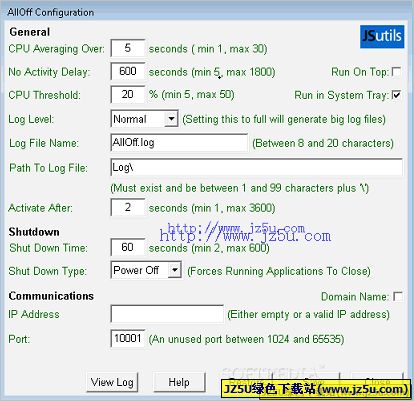Image resolution: width=414 pixels, height=401 pixels.
Task: Focus the Port number field
Action: (x=128, y=339)
